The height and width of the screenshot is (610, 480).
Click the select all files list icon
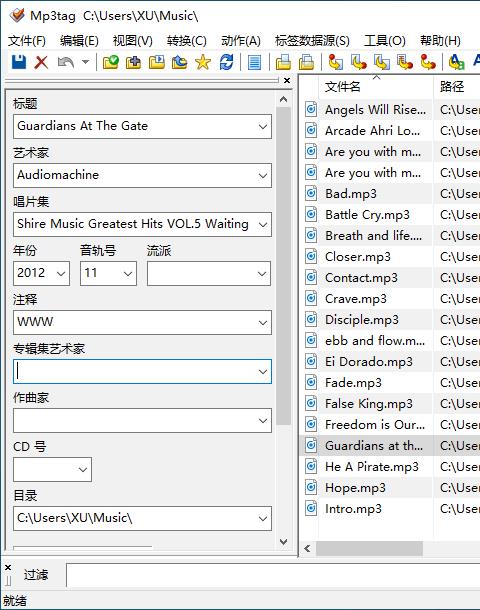point(254,62)
